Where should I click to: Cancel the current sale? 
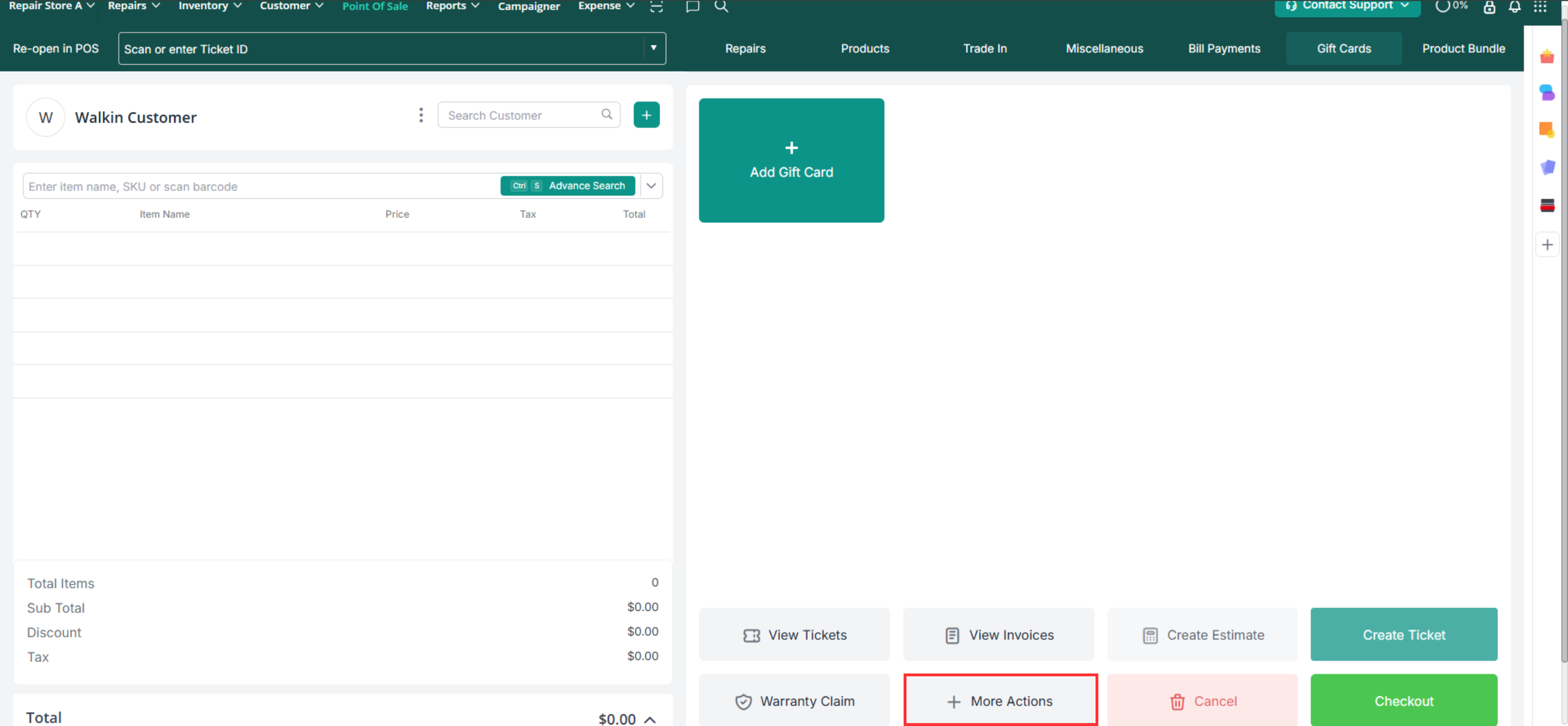1201,700
